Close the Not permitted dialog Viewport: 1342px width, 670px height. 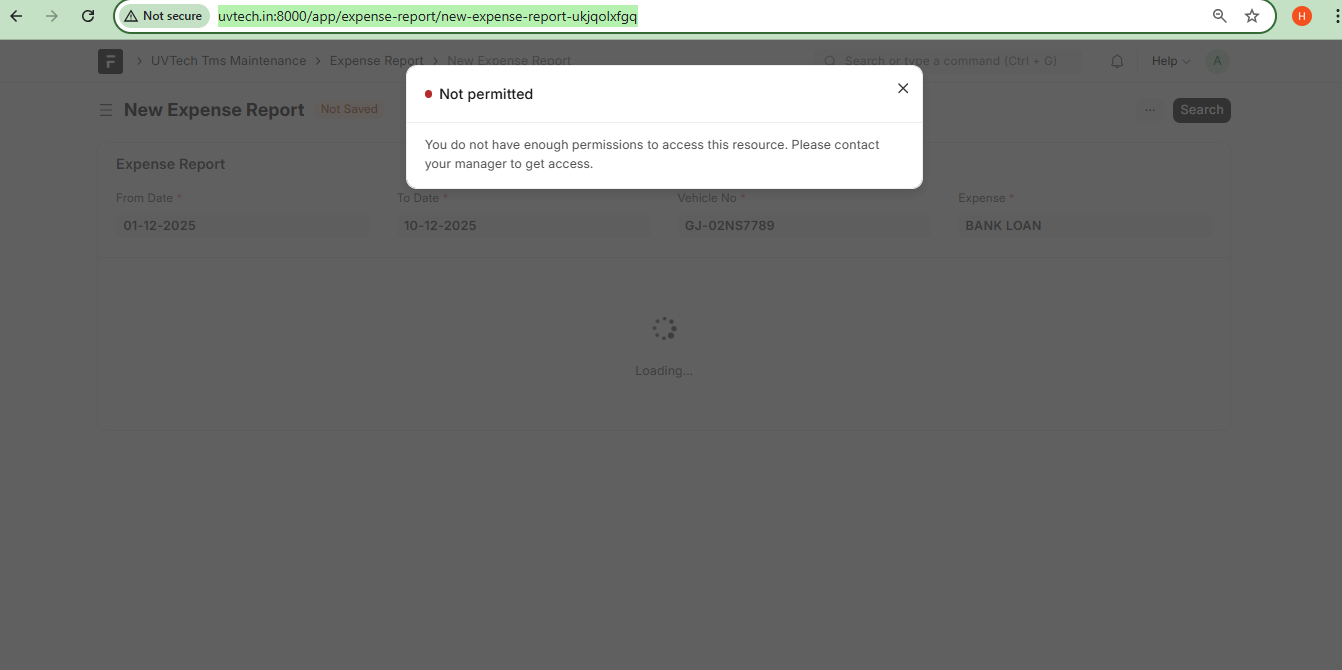(x=902, y=89)
